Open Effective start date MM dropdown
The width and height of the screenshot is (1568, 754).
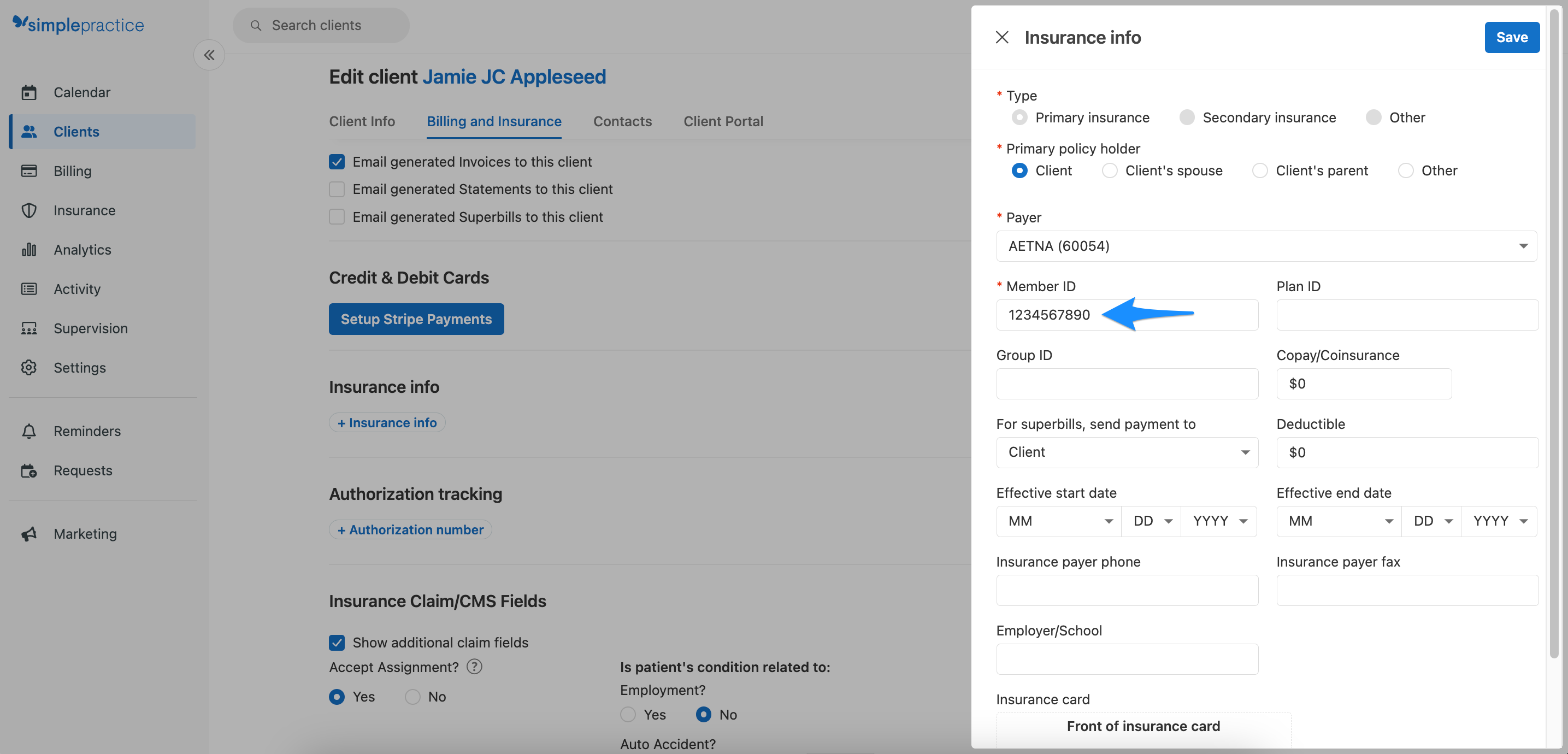tap(1058, 521)
